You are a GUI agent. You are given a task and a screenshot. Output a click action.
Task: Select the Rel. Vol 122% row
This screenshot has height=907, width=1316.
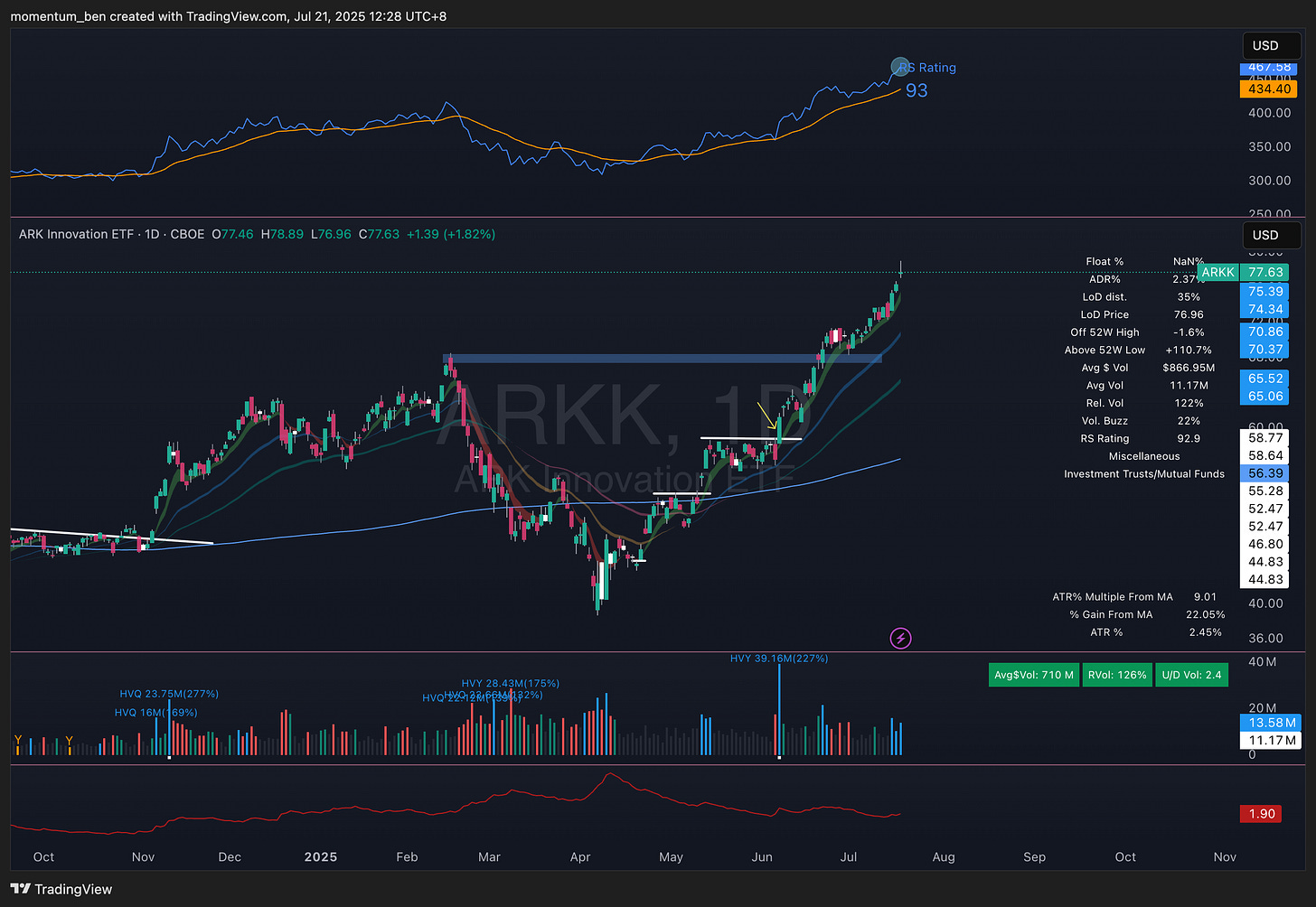click(1144, 403)
